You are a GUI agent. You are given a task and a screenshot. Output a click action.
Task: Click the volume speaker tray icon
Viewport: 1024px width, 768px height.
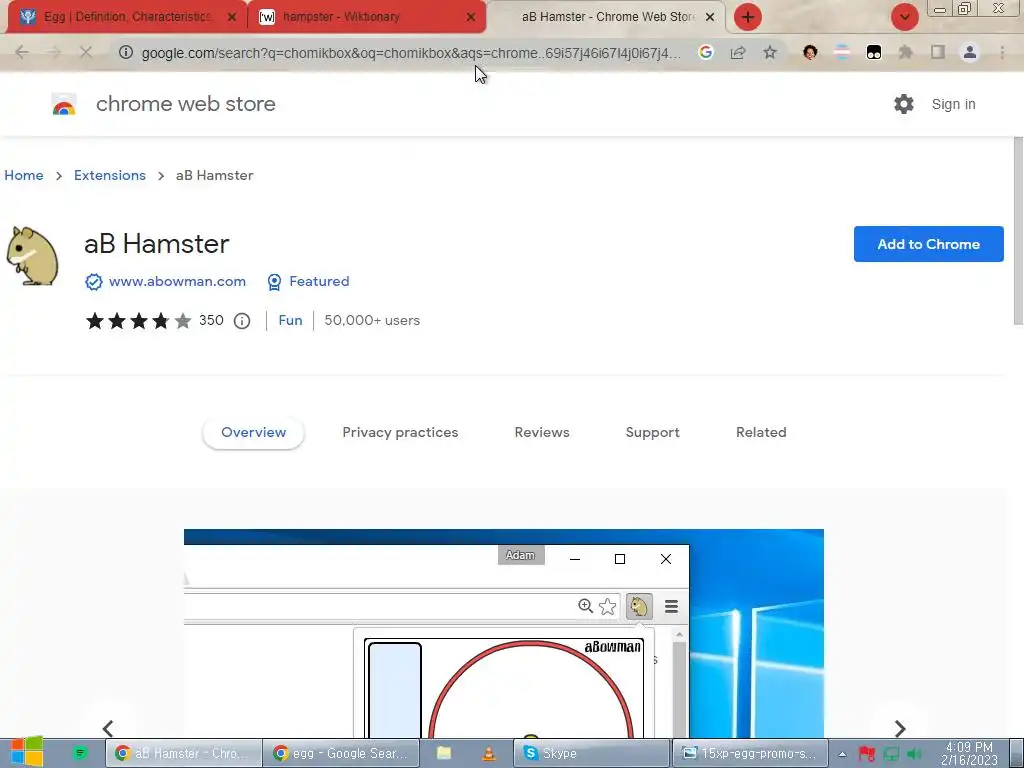coord(914,754)
